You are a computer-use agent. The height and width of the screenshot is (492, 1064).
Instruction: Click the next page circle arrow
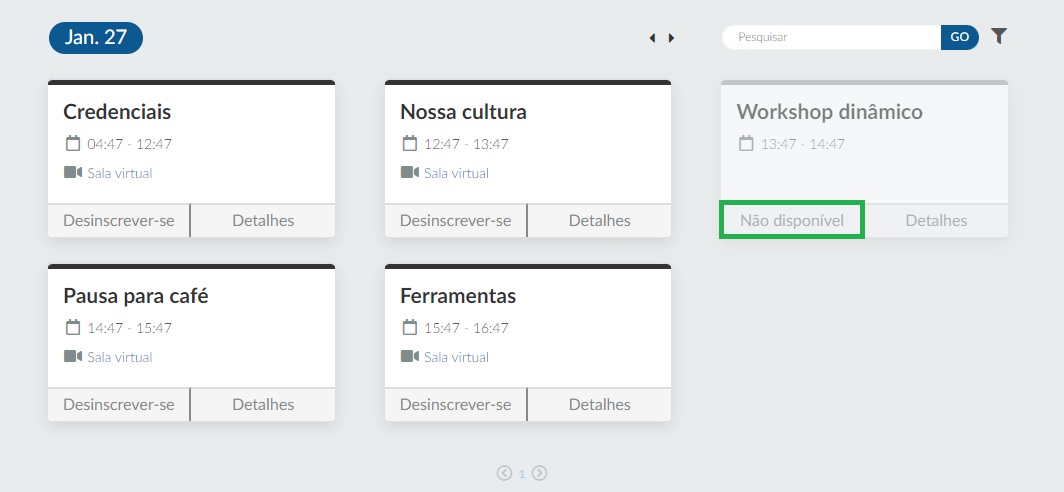tap(539, 473)
